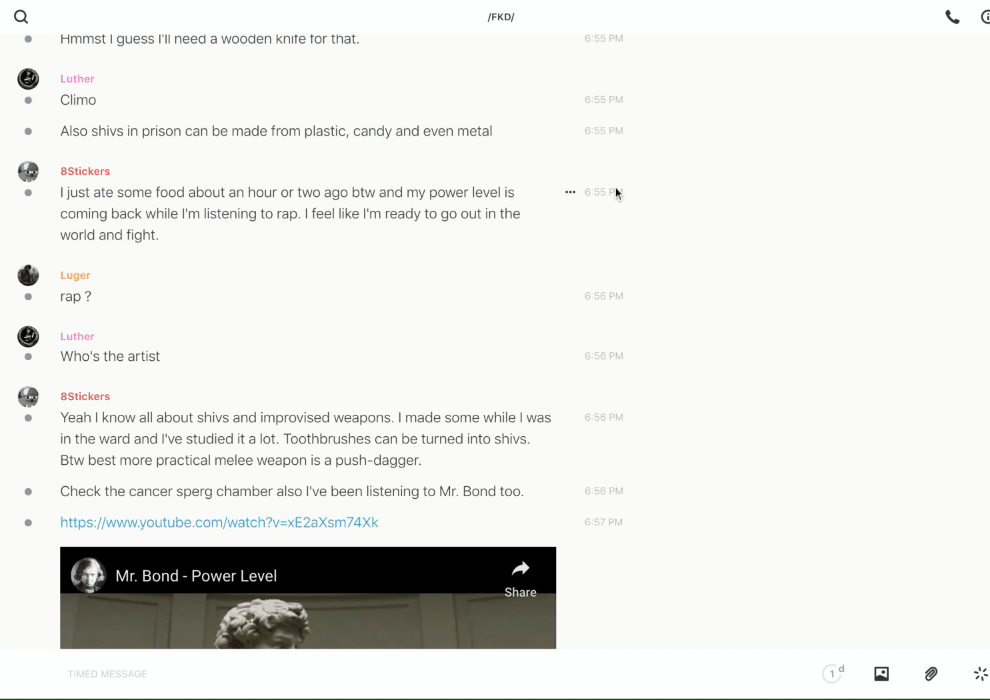Open the search magnifier icon

pos(21,17)
